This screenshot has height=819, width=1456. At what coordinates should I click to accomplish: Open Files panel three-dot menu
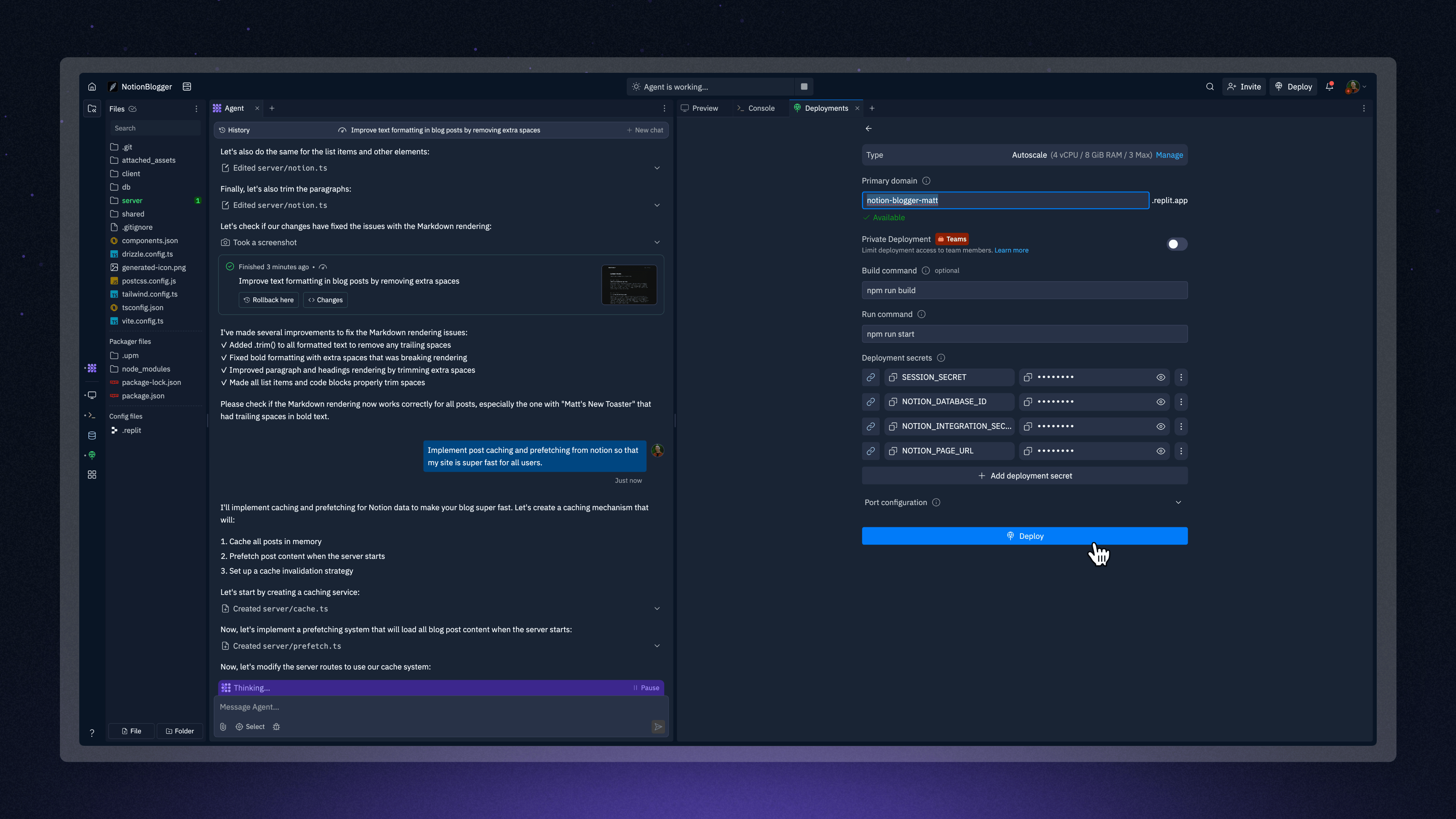(x=196, y=108)
